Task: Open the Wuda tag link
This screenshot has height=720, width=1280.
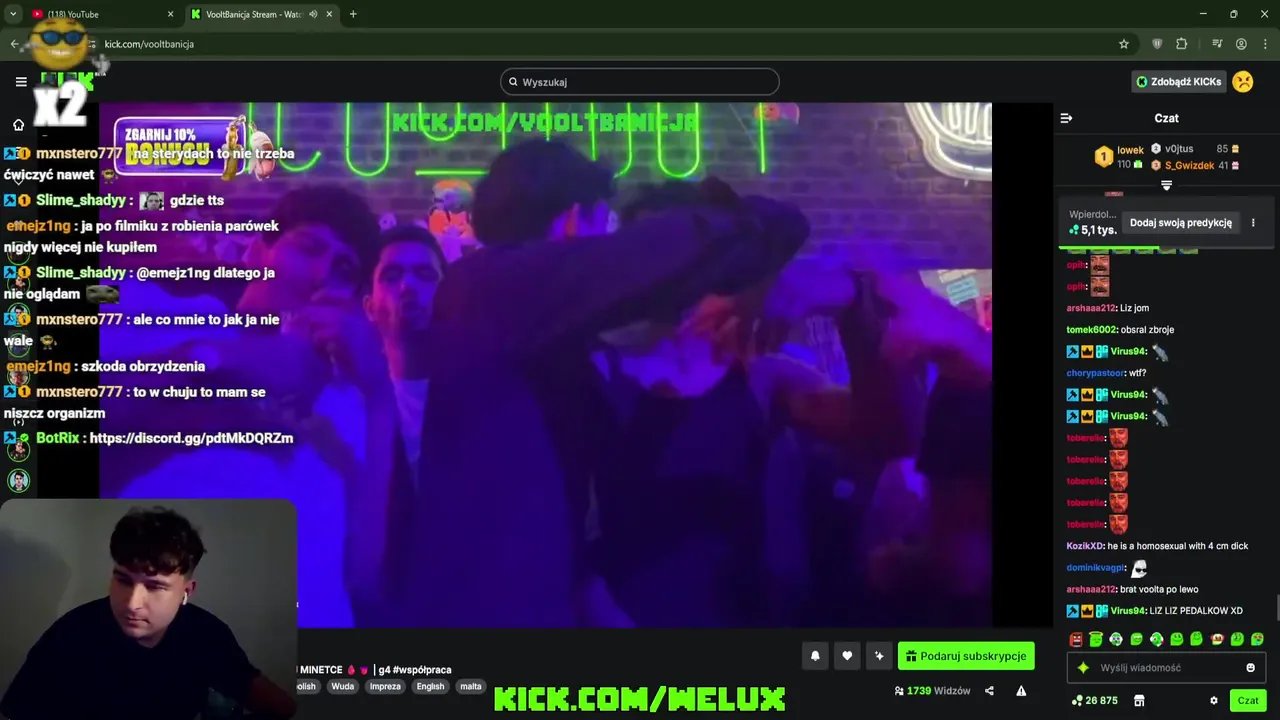Action: point(343,687)
